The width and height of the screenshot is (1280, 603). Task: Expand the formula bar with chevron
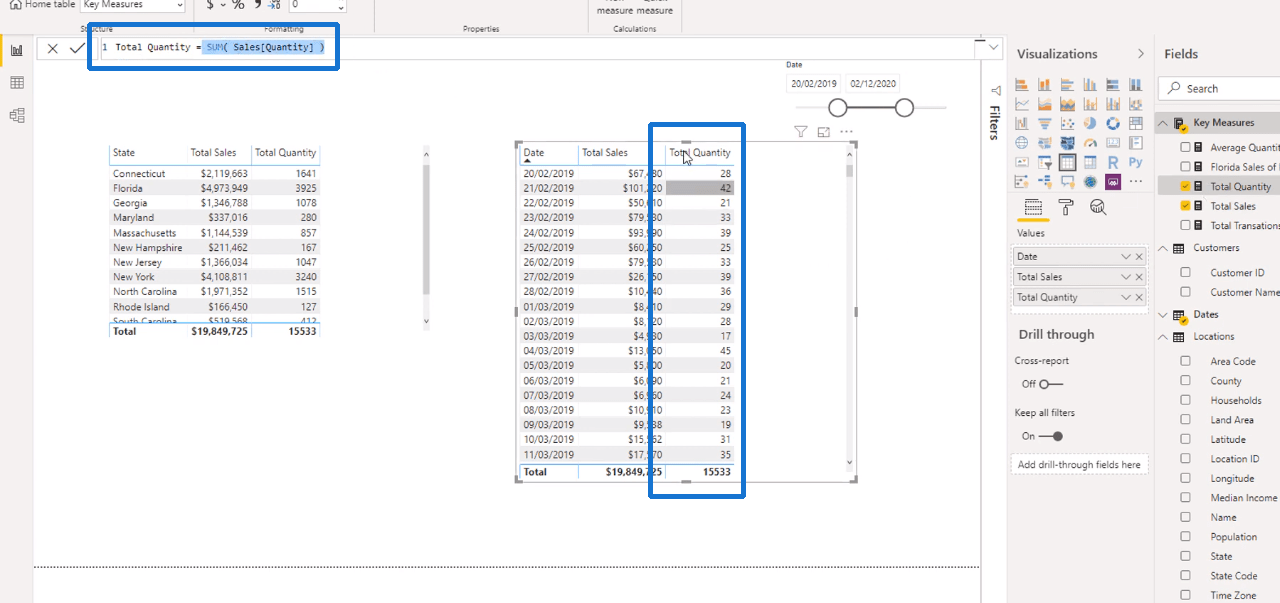[993, 47]
